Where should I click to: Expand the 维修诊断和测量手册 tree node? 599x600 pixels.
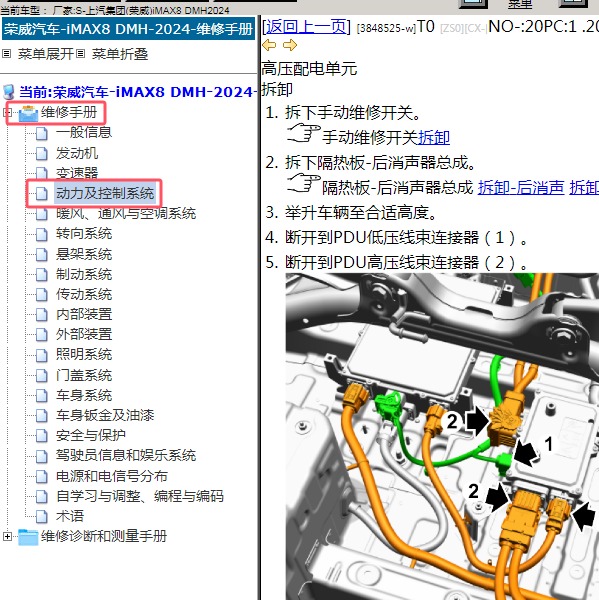[x=7, y=536]
